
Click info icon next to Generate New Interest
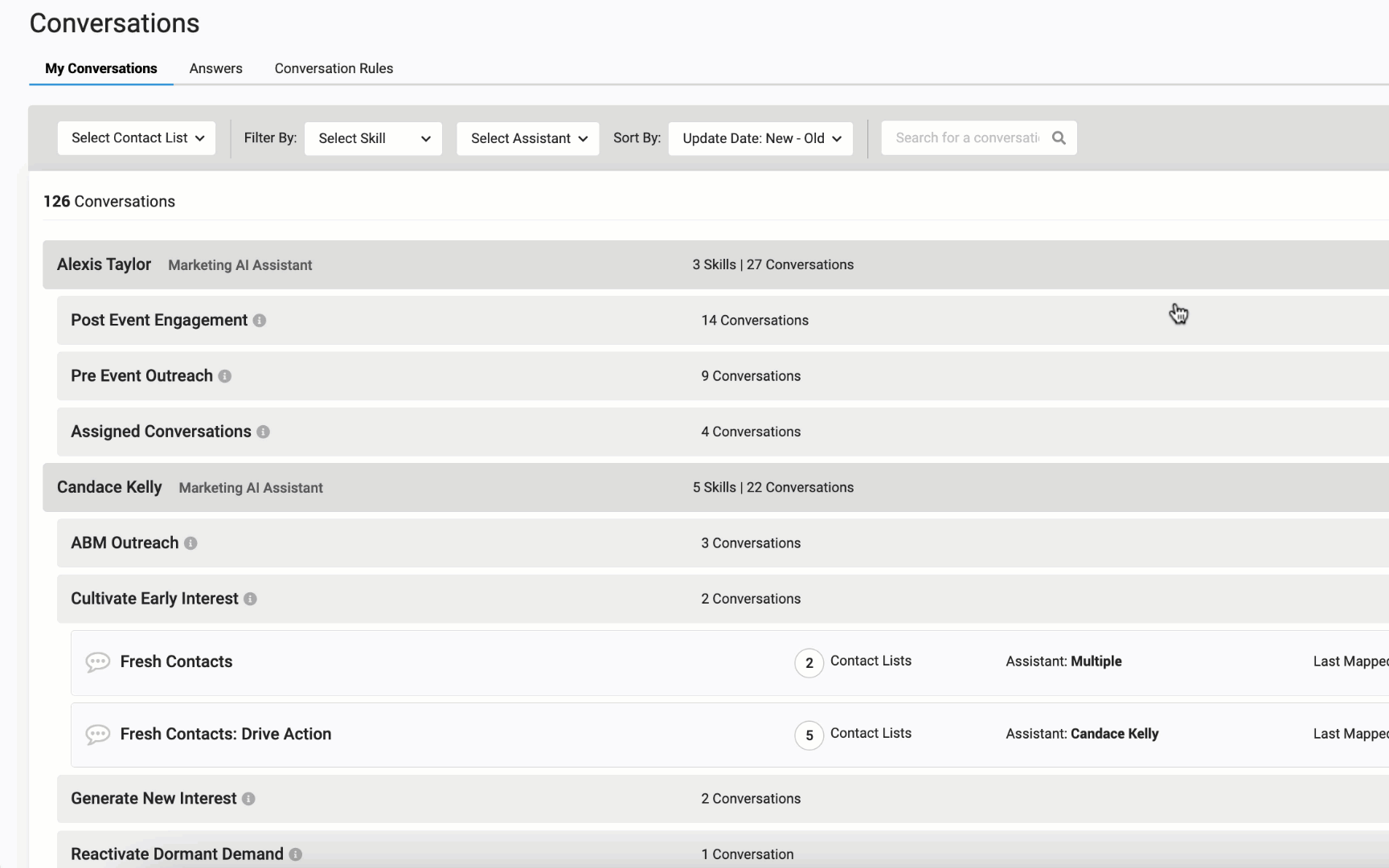[x=248, y=799]
